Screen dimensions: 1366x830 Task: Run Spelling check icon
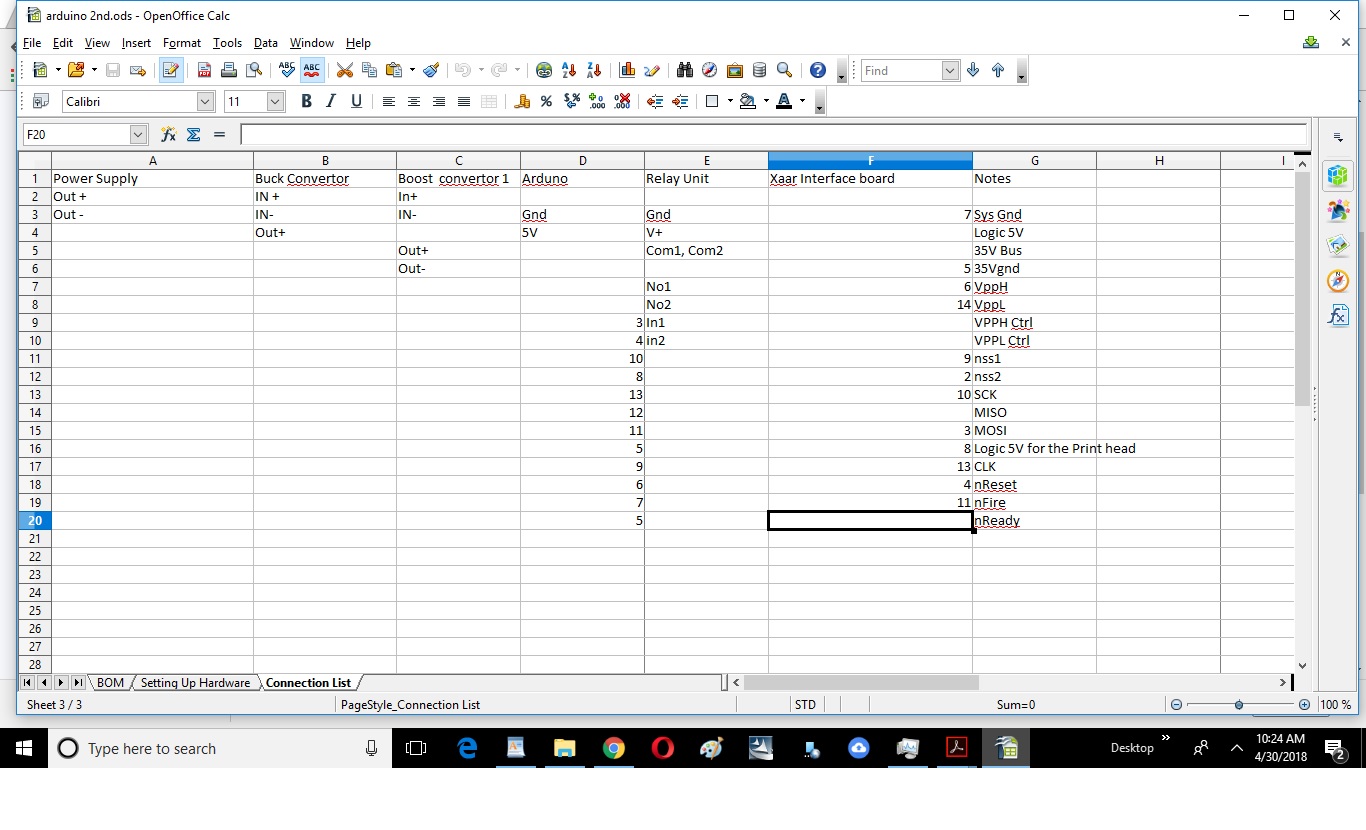point(287,70)
